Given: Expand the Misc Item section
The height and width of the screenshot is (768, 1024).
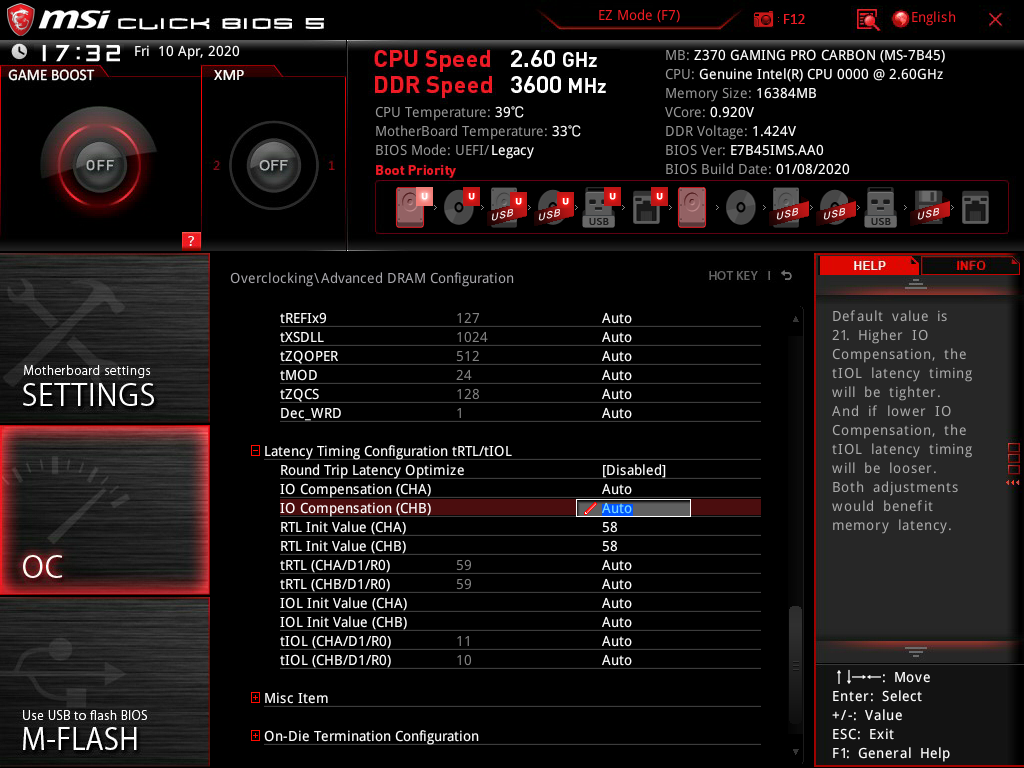Looking at the screenshot, I should 255,697.
